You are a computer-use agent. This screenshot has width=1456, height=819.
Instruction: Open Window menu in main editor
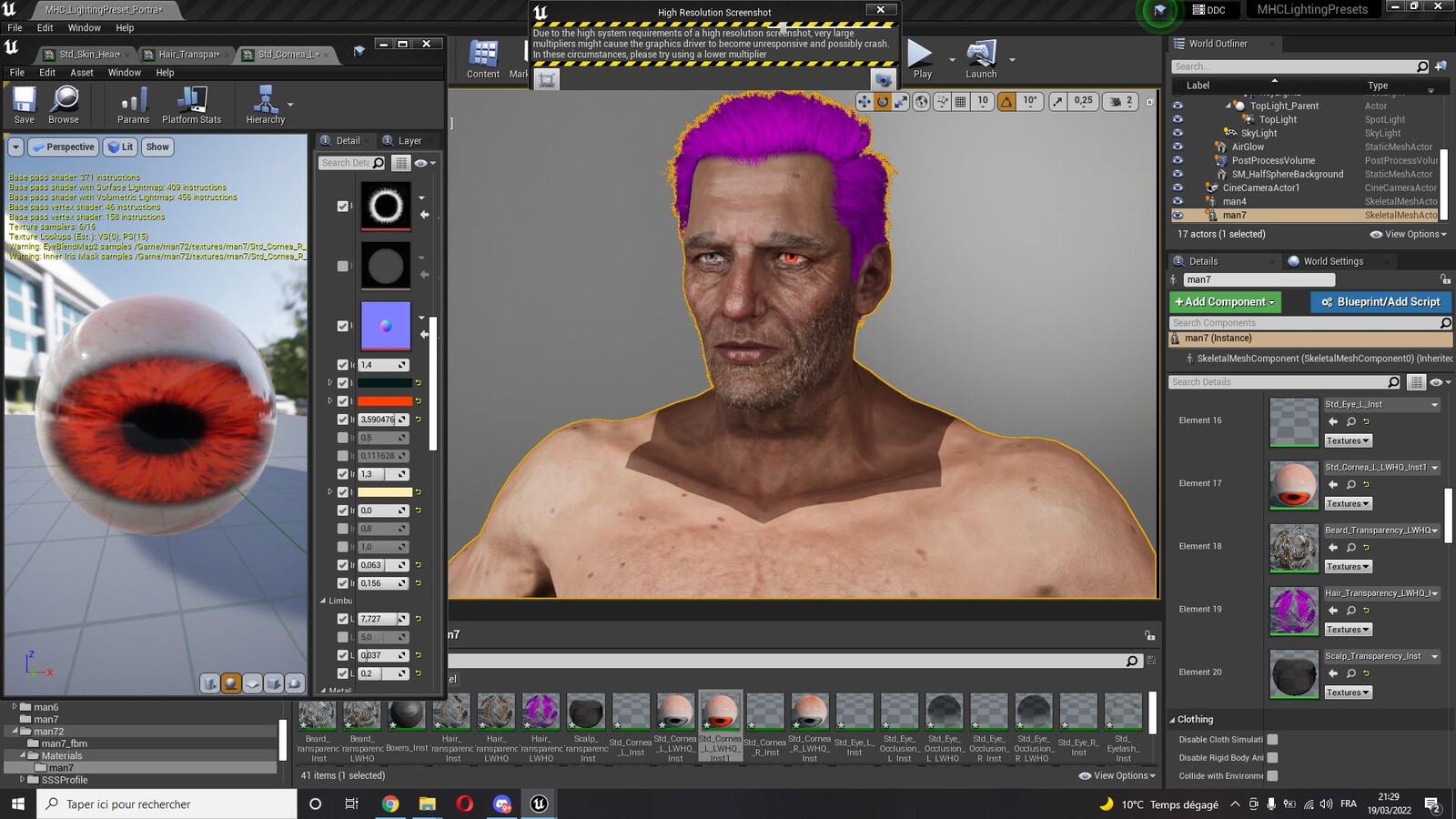85,28
